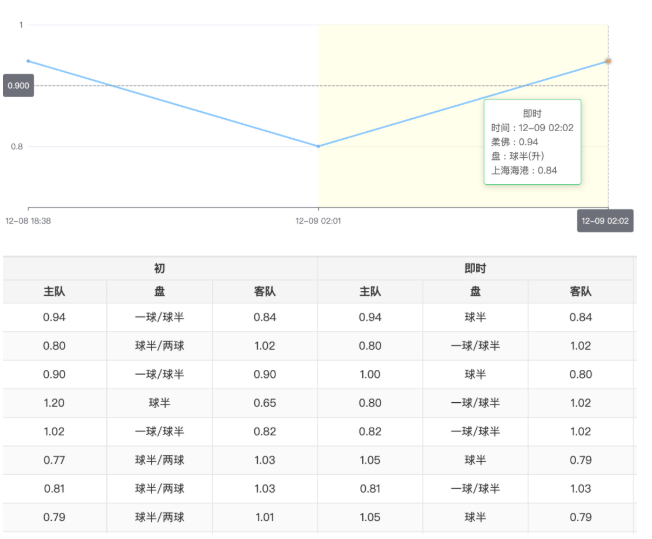652x539 pixels.
Task: Click 主队 column header under 初
Action: pos(55,292)
